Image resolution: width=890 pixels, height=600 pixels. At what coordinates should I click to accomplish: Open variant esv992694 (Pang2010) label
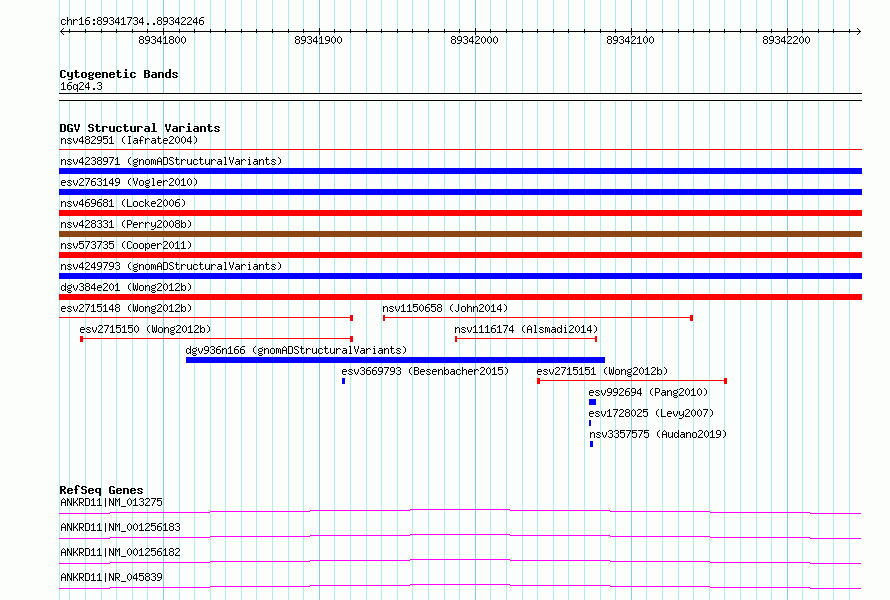pos(648,392)
